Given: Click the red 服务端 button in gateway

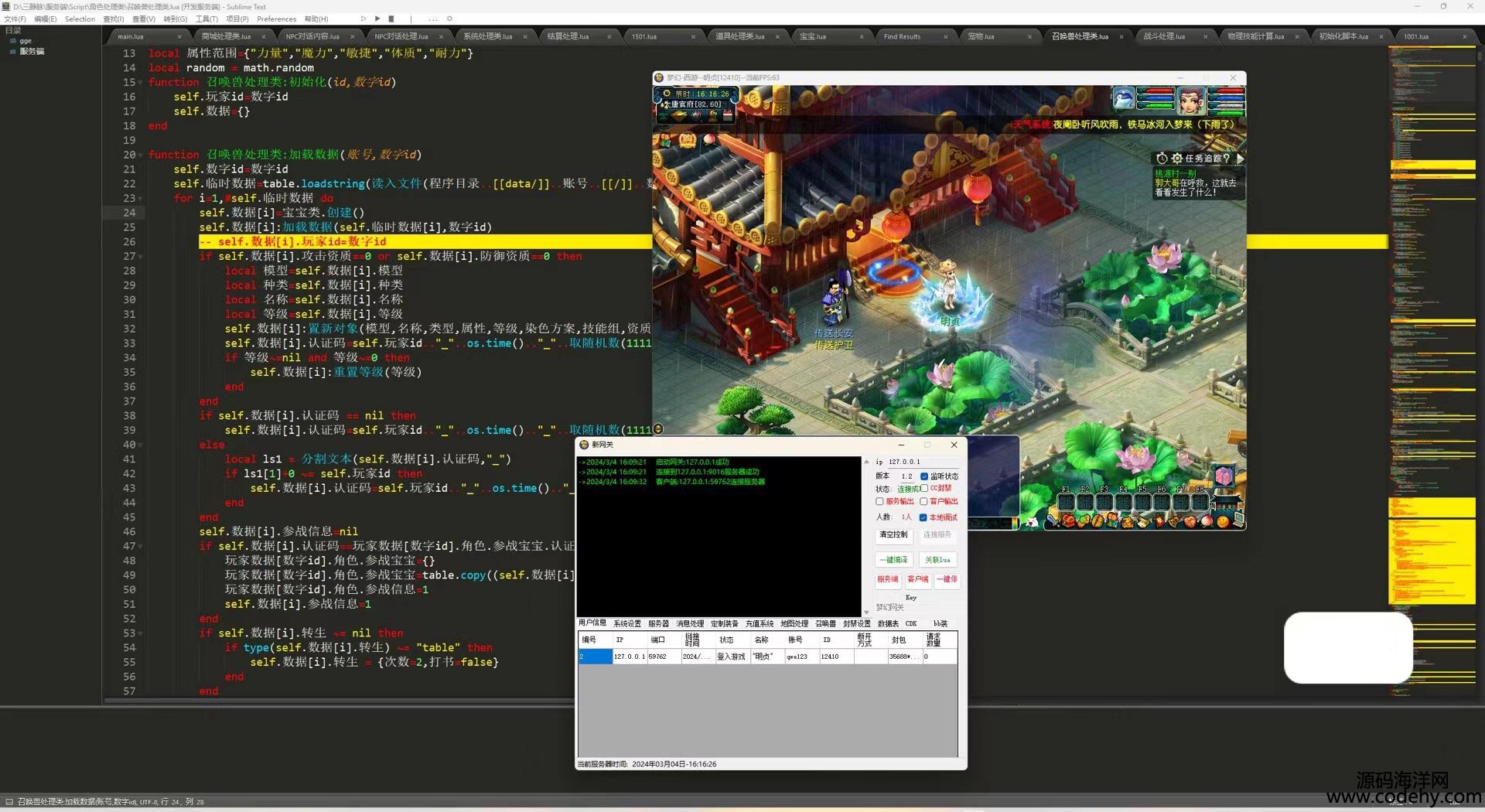Looking at the screenshot, I should pos(888,579).
